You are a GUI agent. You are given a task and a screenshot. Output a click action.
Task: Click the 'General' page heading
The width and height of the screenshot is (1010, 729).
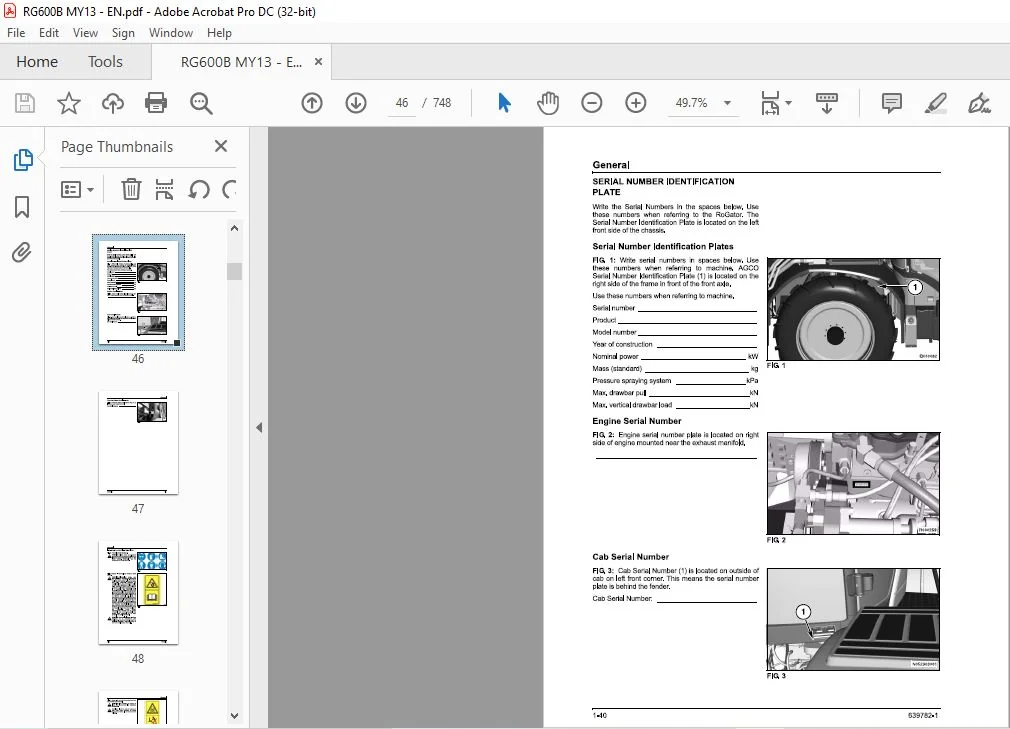pos(611,165)
